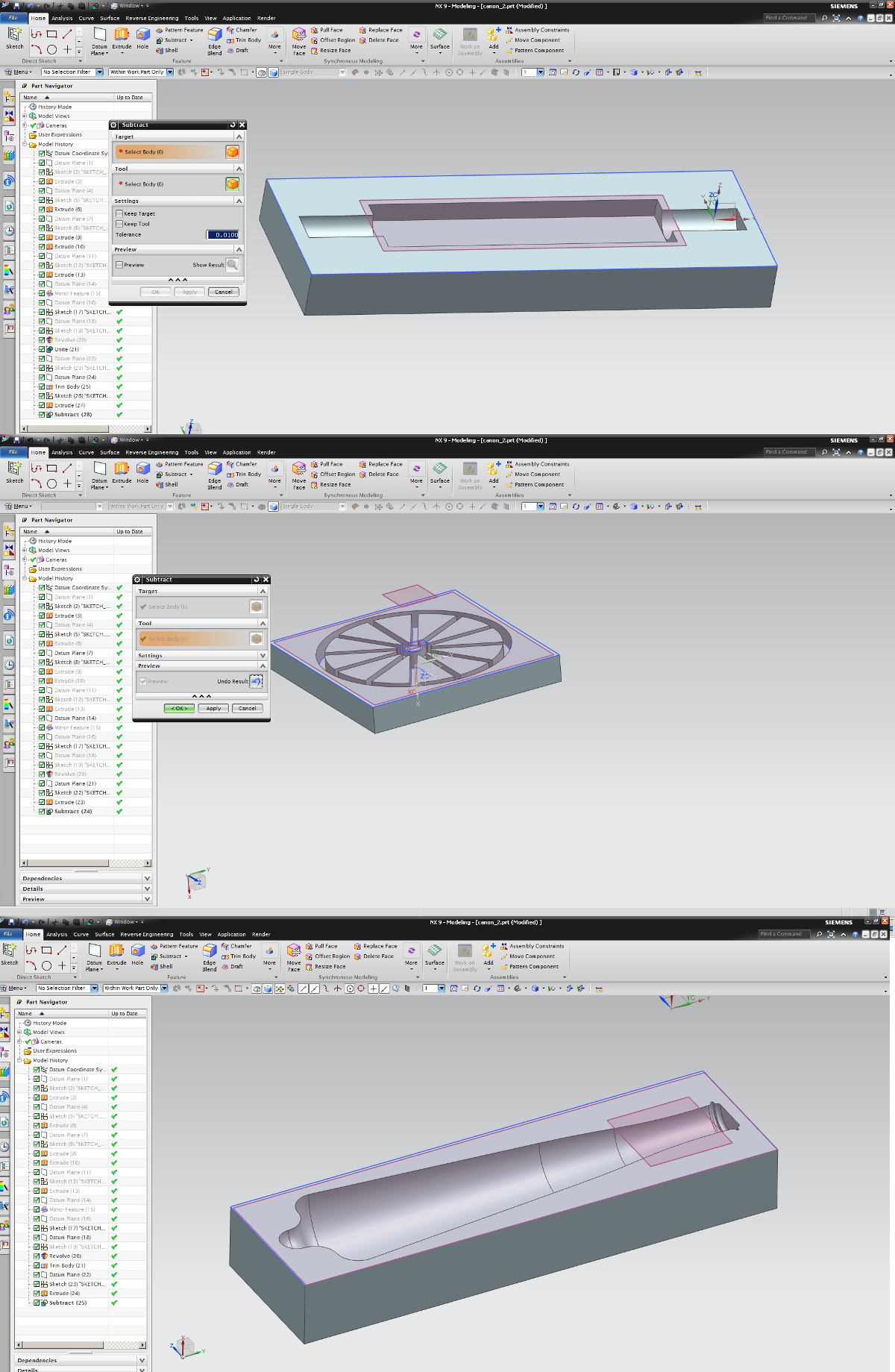
Task: Toggle checkbox of Subtract (28) in top navigator
Action: tap(42, 414)
